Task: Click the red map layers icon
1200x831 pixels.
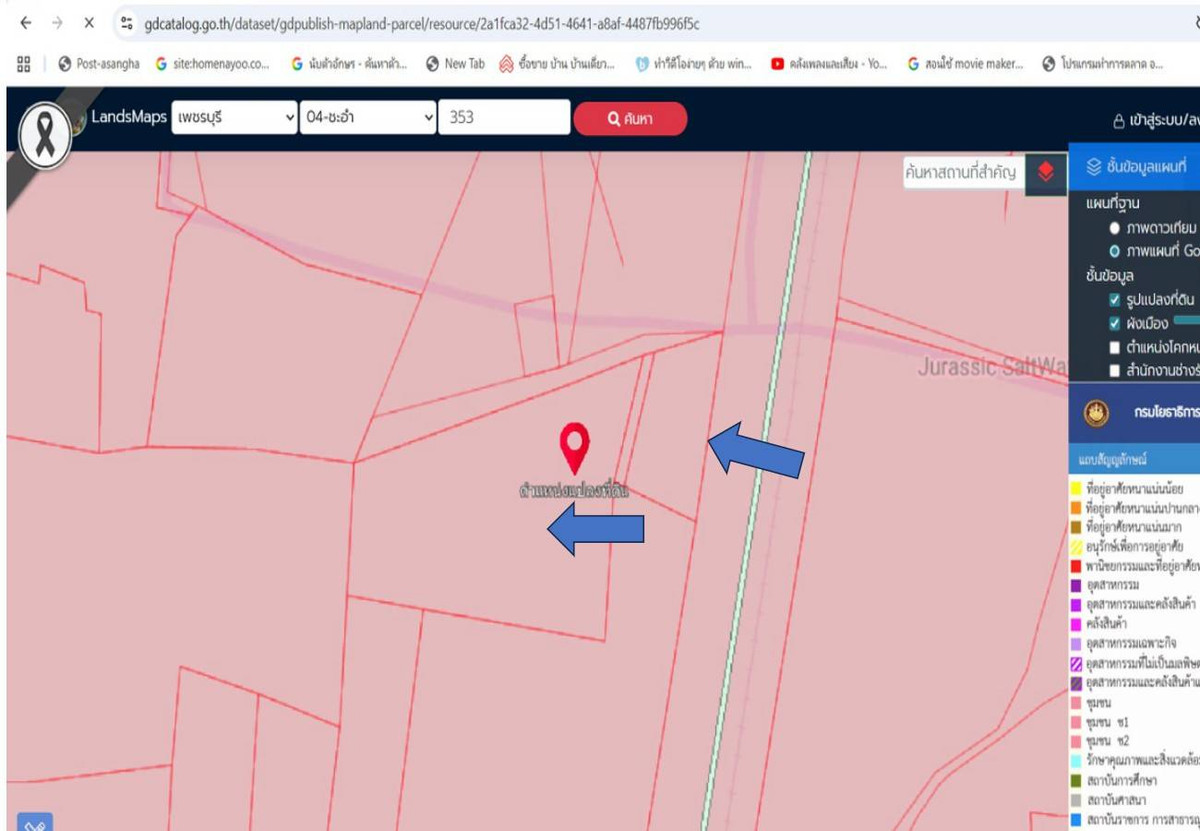Action: pyautogui.click(x=1046, y=171)
